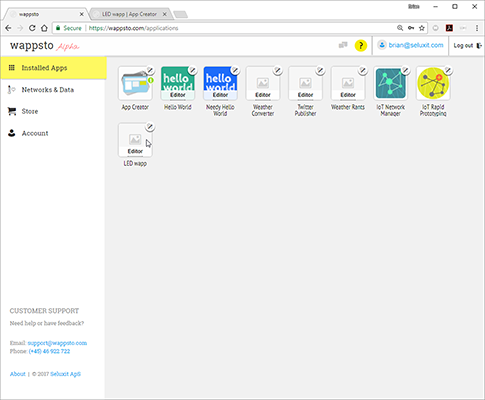Click the Editor badge on Weather Rants

click(348, 95)
